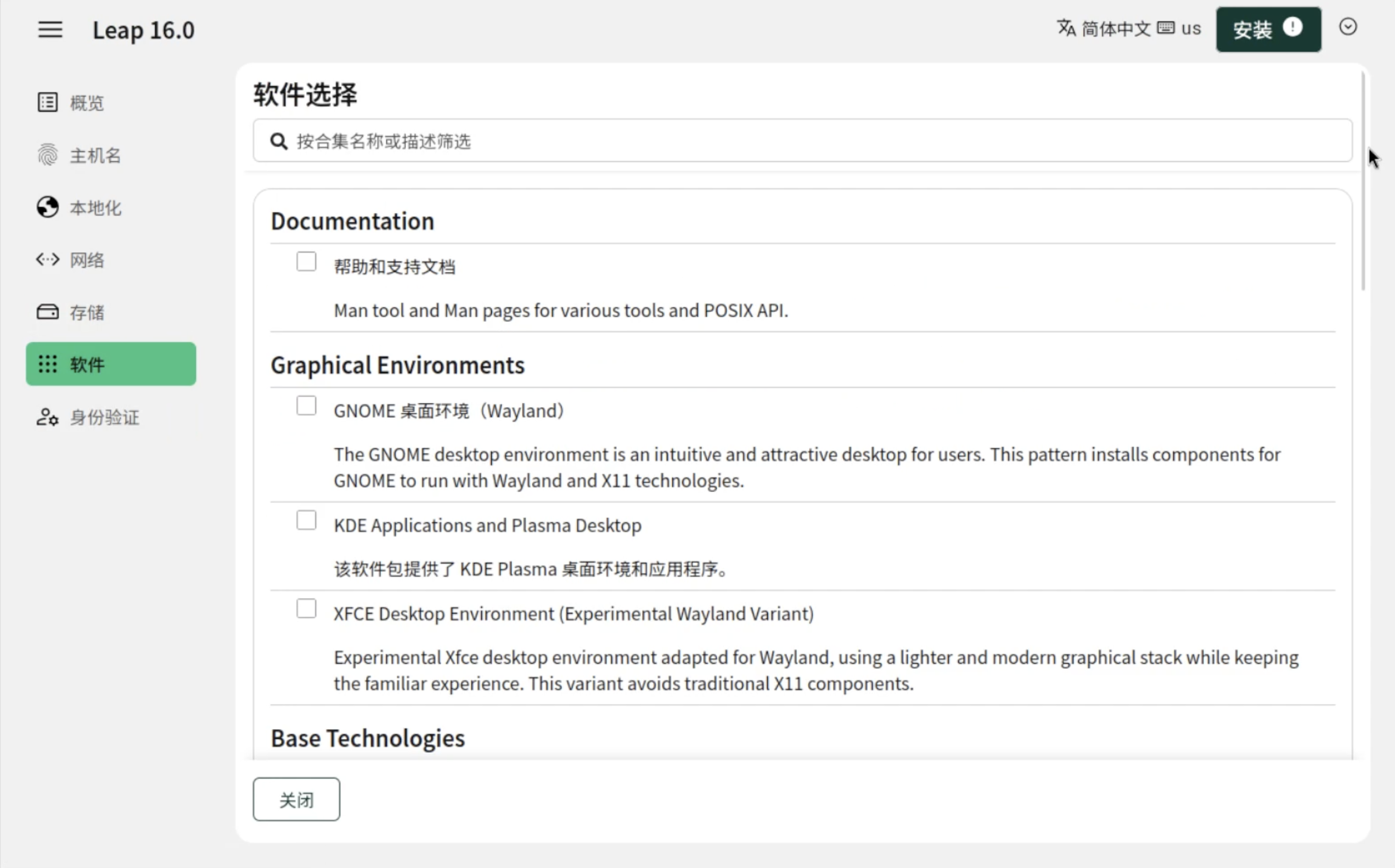Click the 关闭 close button
Viewport: 1395px width, 868px height.
point(296,799)
